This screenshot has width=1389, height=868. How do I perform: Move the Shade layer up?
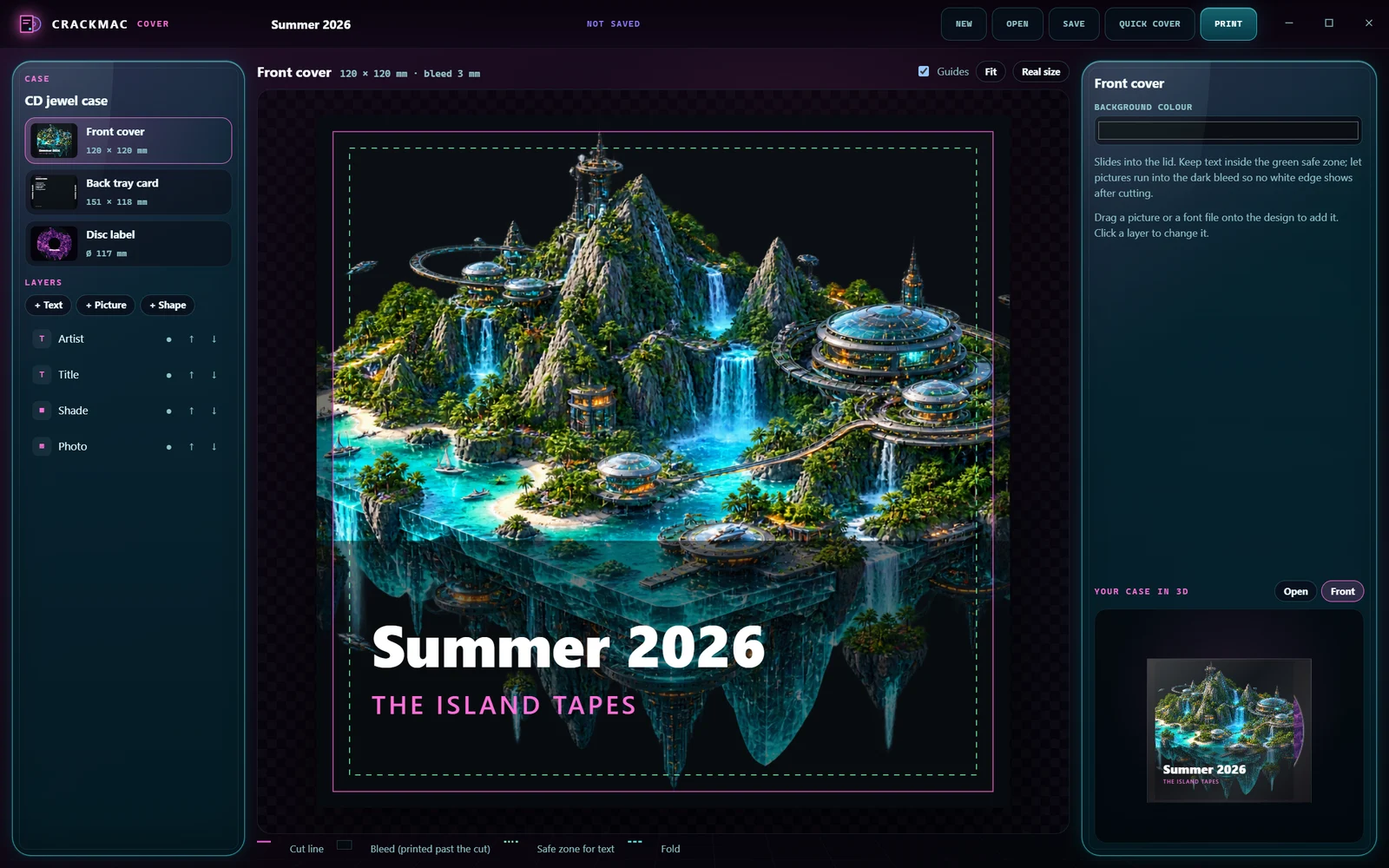click(x=191, y=411)
